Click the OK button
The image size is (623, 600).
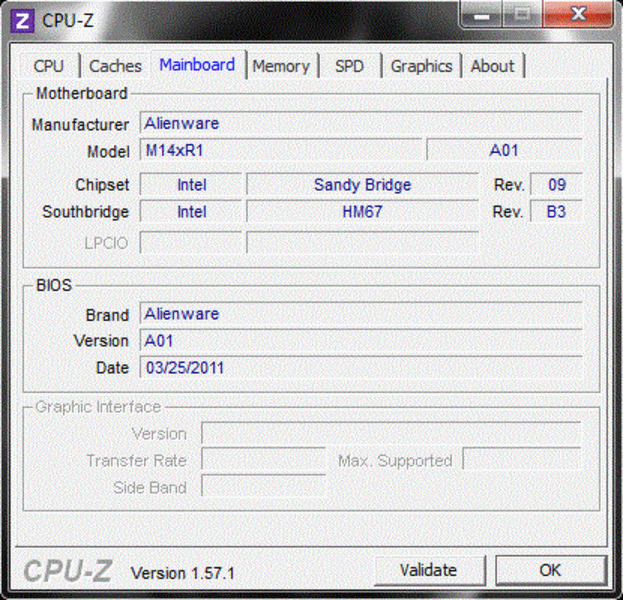coord(551,570)
